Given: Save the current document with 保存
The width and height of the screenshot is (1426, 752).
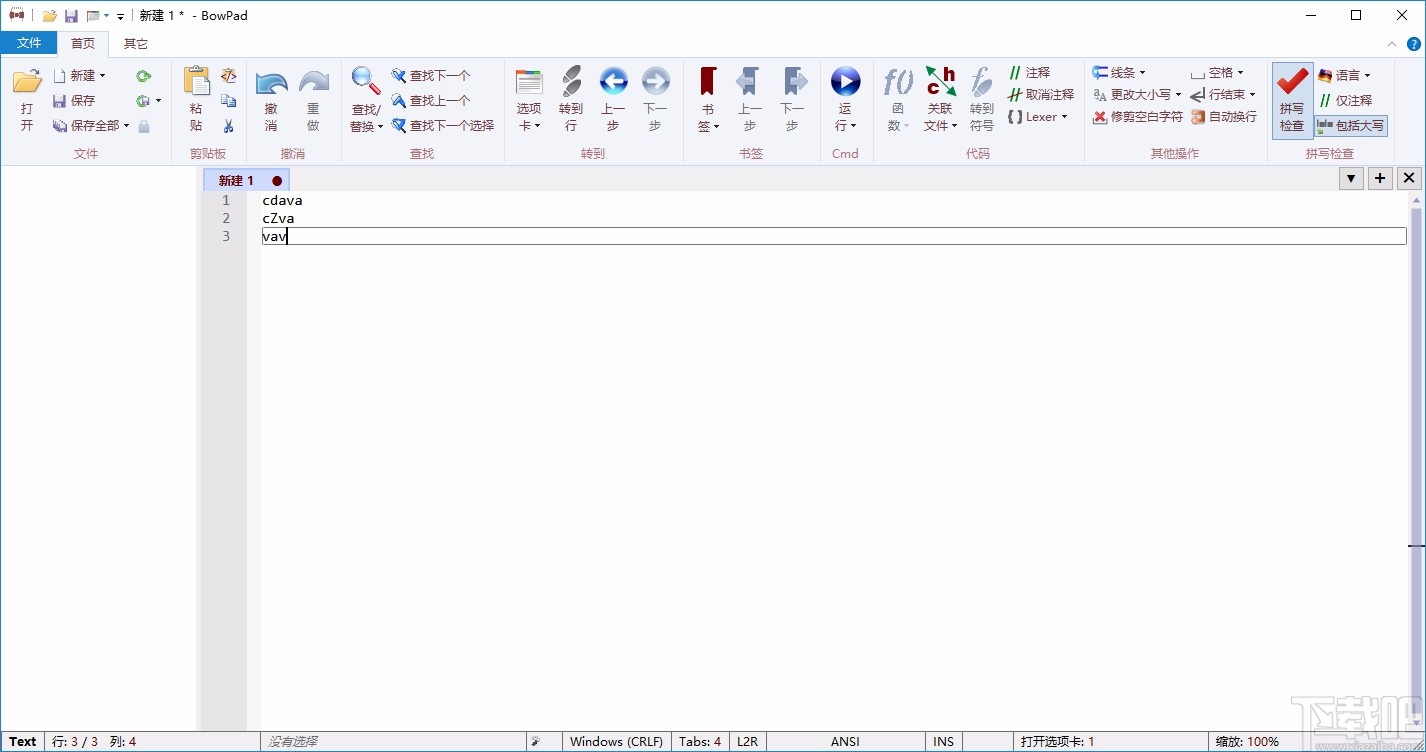Looking at the screenshot, I should (x=74, y=100).
